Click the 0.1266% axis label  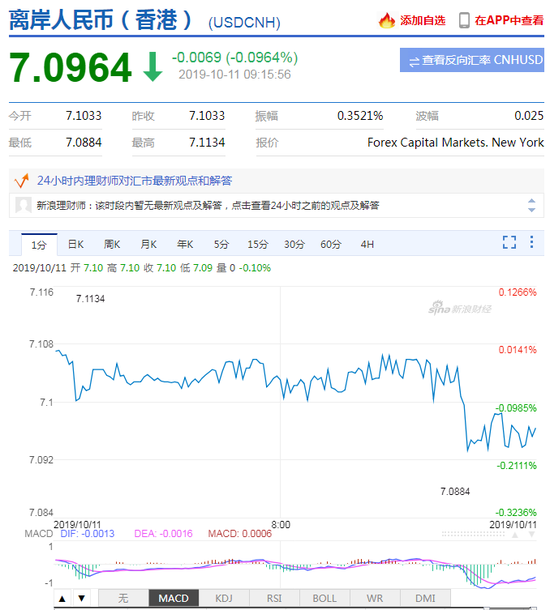[517, 292]
